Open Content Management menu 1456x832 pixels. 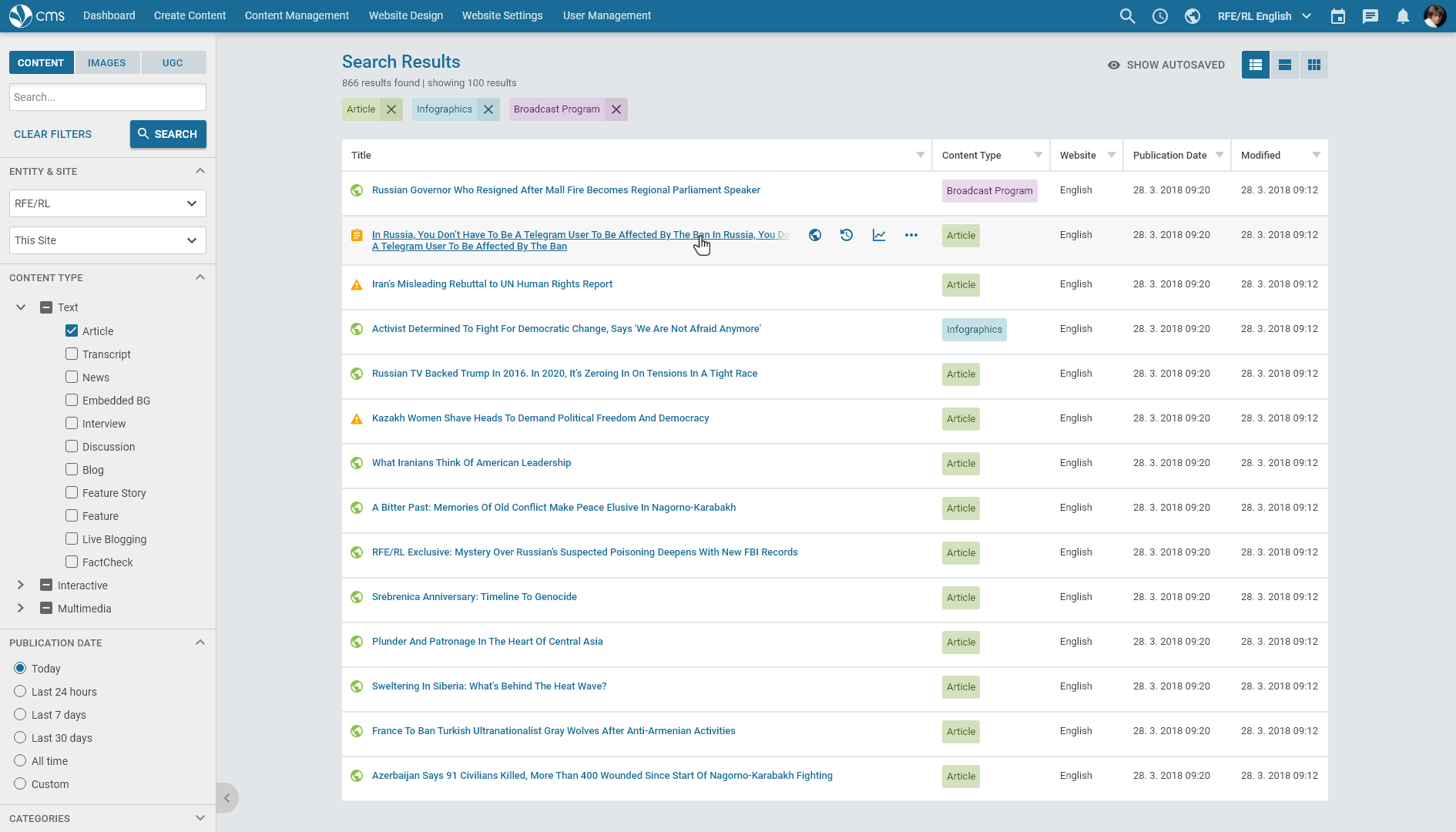297,15
